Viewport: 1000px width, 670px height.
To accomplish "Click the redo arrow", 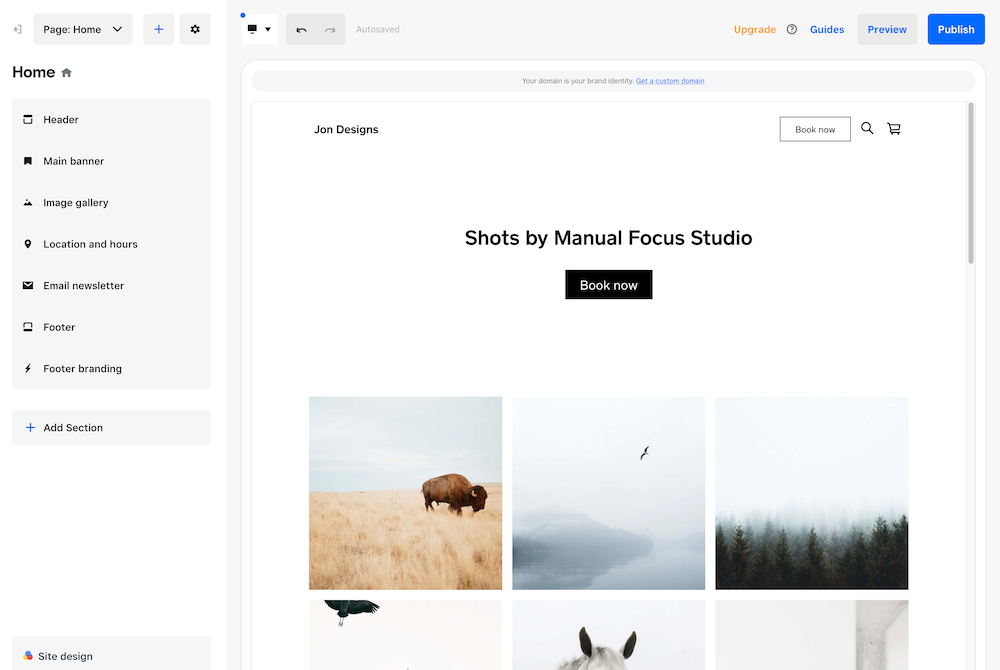I will click(330, 29).
